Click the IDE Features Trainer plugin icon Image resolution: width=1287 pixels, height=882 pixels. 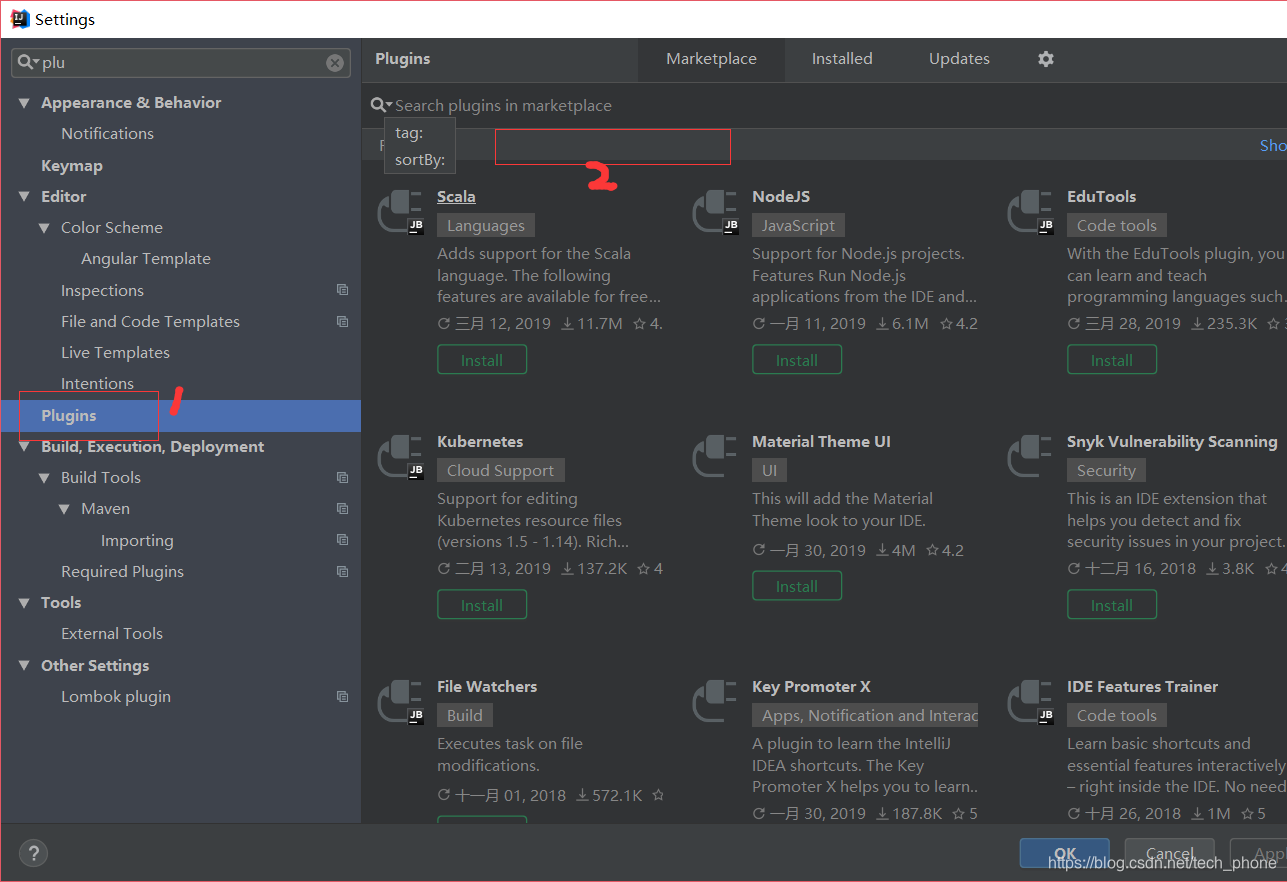point(1030,703)
